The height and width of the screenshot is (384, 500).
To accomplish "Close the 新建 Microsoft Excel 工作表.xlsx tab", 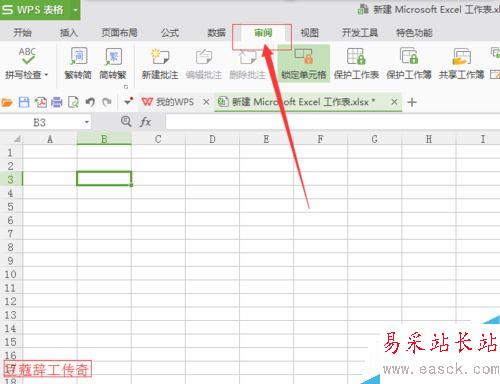I will [x=394, y=102].
